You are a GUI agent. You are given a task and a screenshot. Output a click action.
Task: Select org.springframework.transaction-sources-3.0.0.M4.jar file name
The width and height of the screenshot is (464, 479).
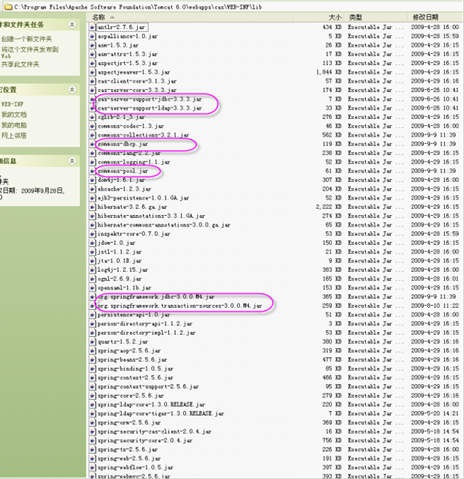(180, 306)
